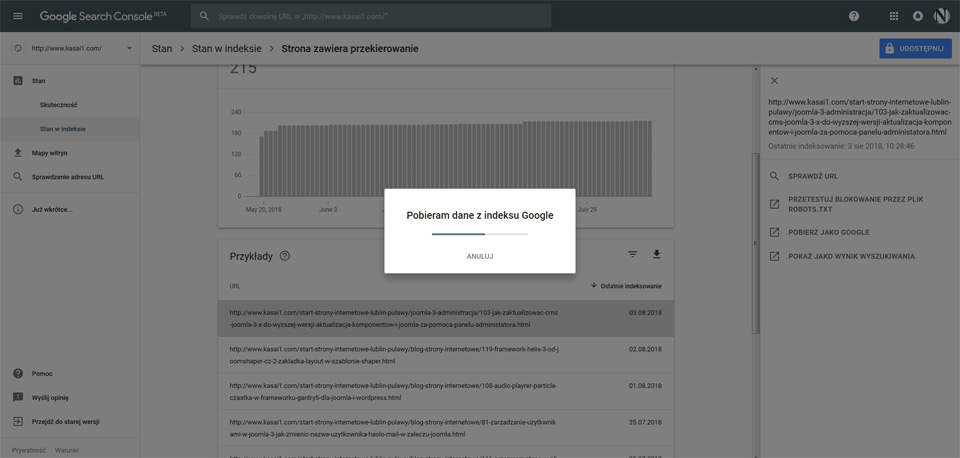Open the Help question mark icon in header
Screen dimensions: 960x458
(854, 16)
